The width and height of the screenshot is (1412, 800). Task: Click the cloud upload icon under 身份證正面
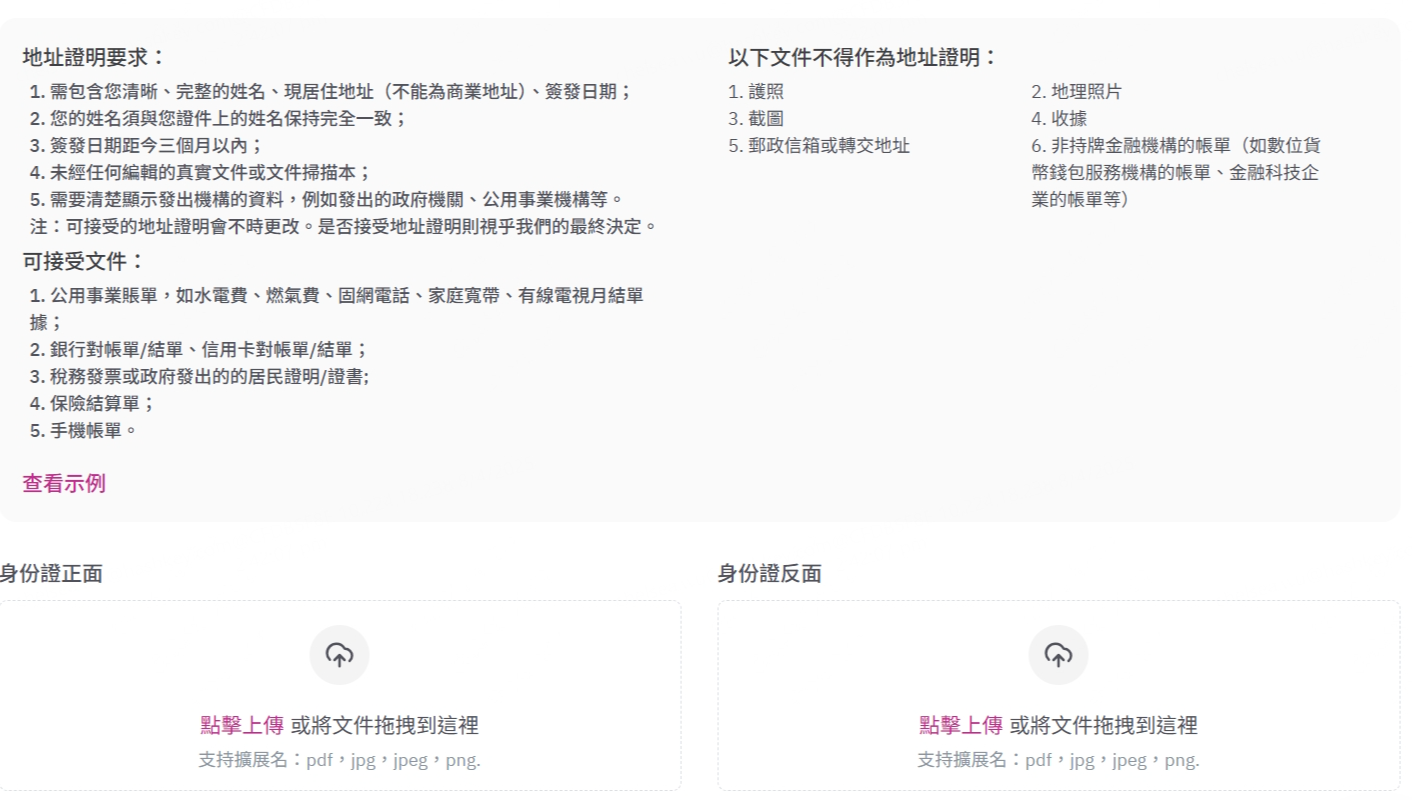339,656
